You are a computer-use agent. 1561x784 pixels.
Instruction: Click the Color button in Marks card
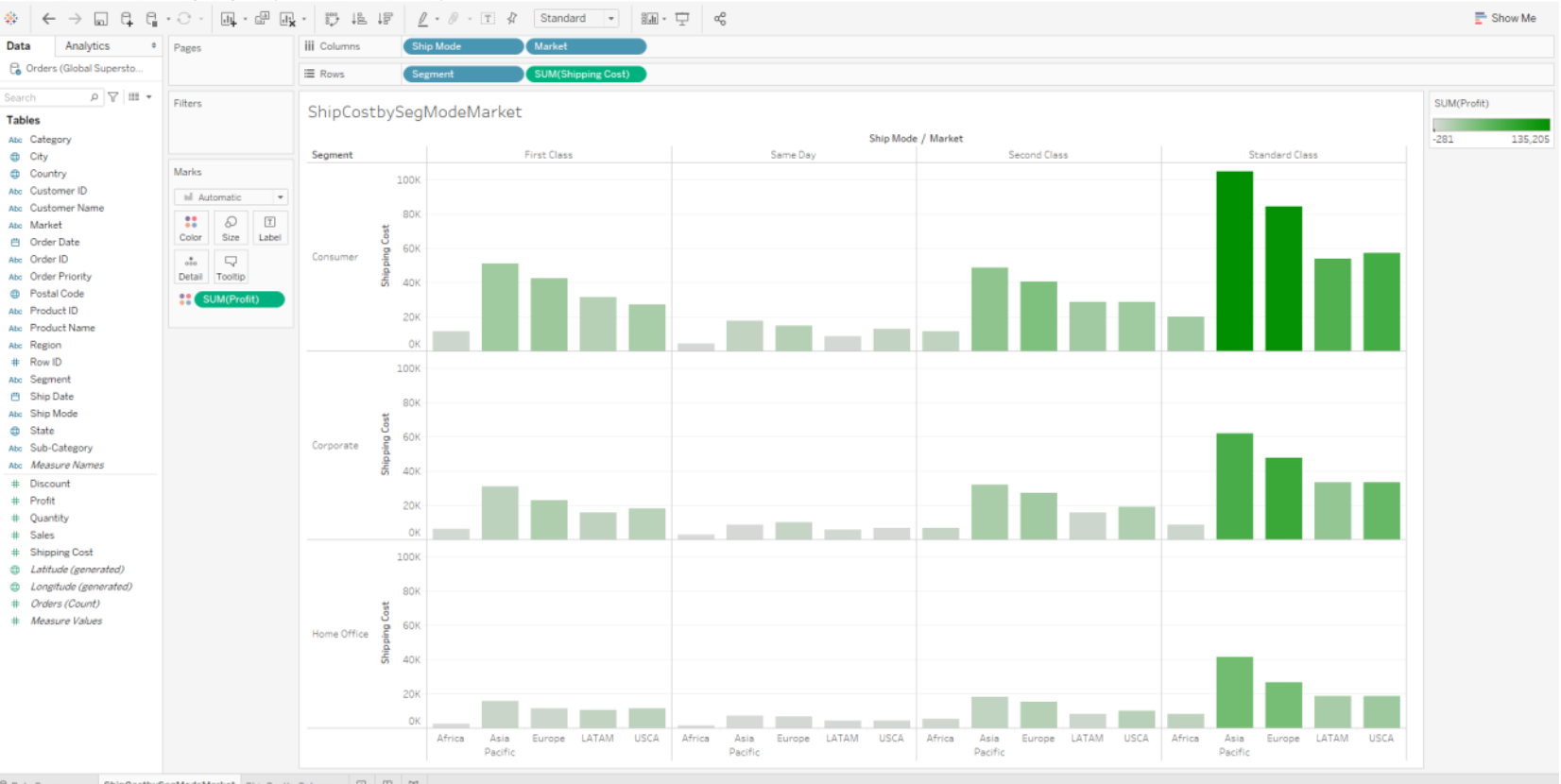[191, 228]
